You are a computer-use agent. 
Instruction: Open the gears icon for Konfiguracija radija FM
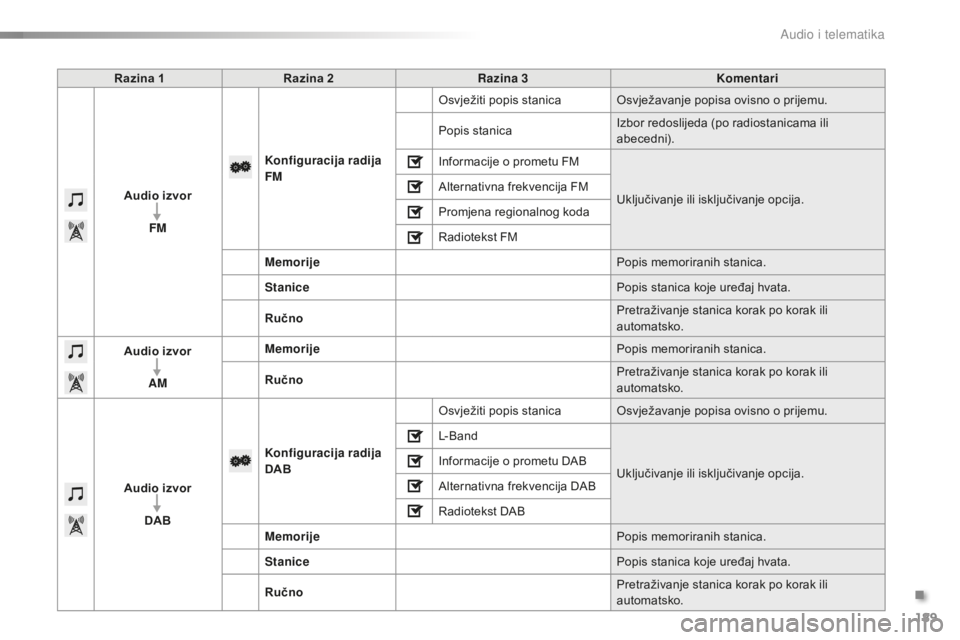[x=241, y=167]
